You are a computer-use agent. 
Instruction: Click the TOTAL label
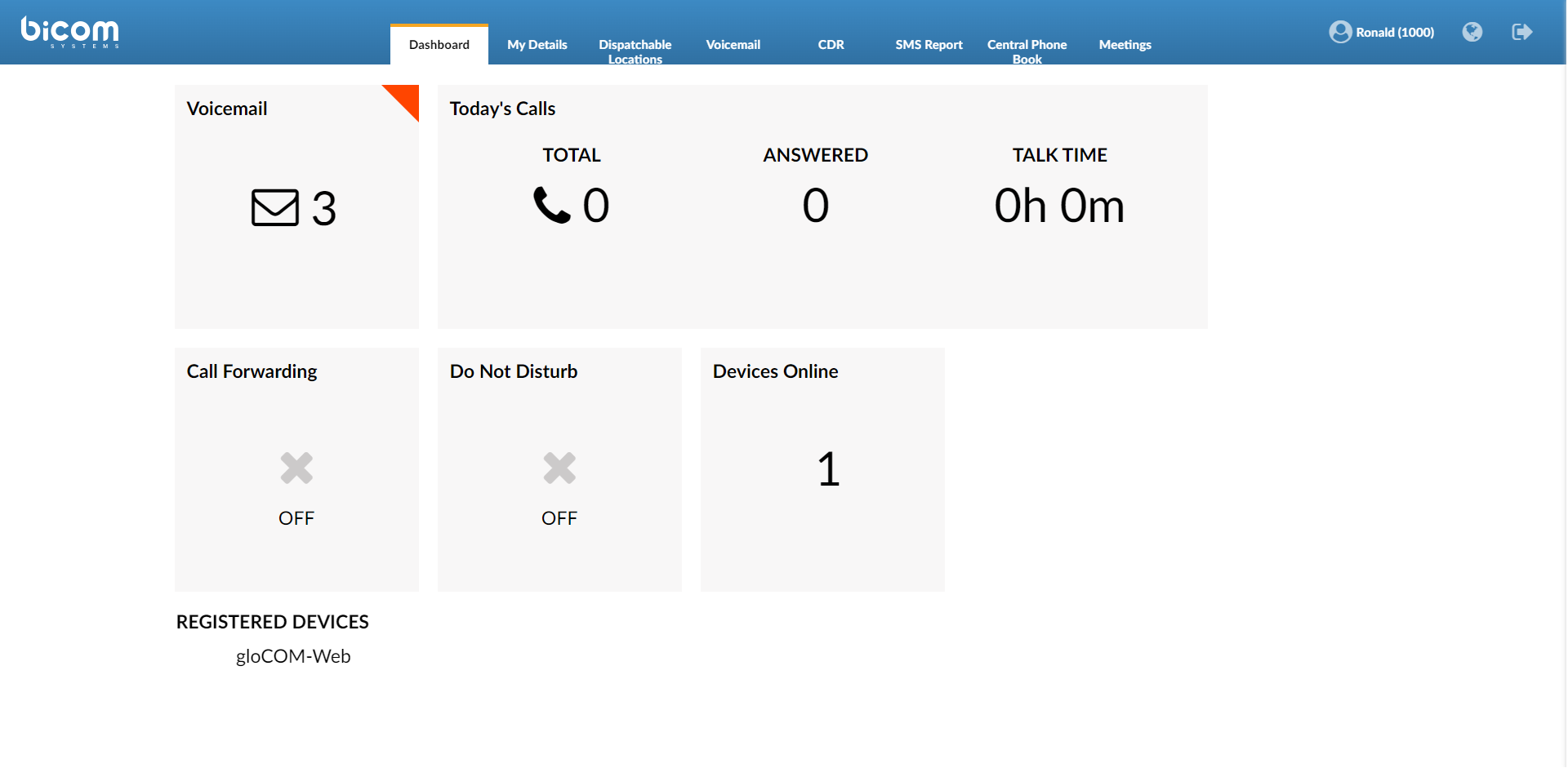pyautogui.click(x=572, y=155)
